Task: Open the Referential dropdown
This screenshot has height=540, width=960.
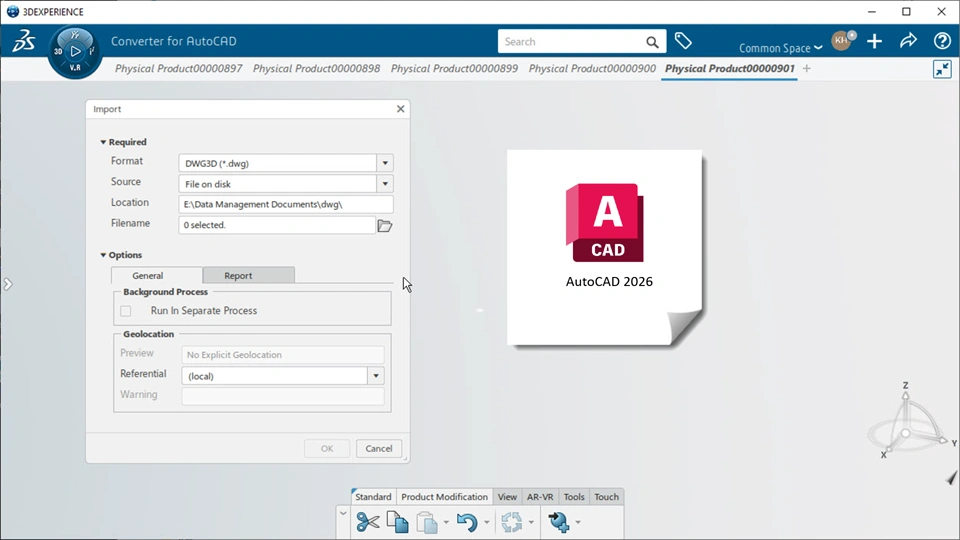Action: (x=376, y=376)
